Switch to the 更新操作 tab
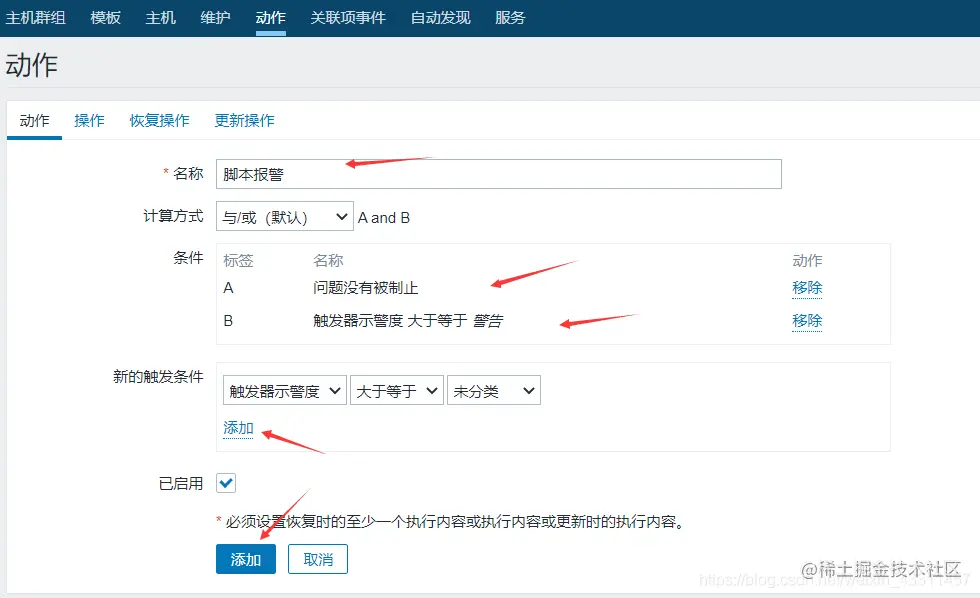The height and width of the screenshot is (598, 980). click(x=245, y=120)
